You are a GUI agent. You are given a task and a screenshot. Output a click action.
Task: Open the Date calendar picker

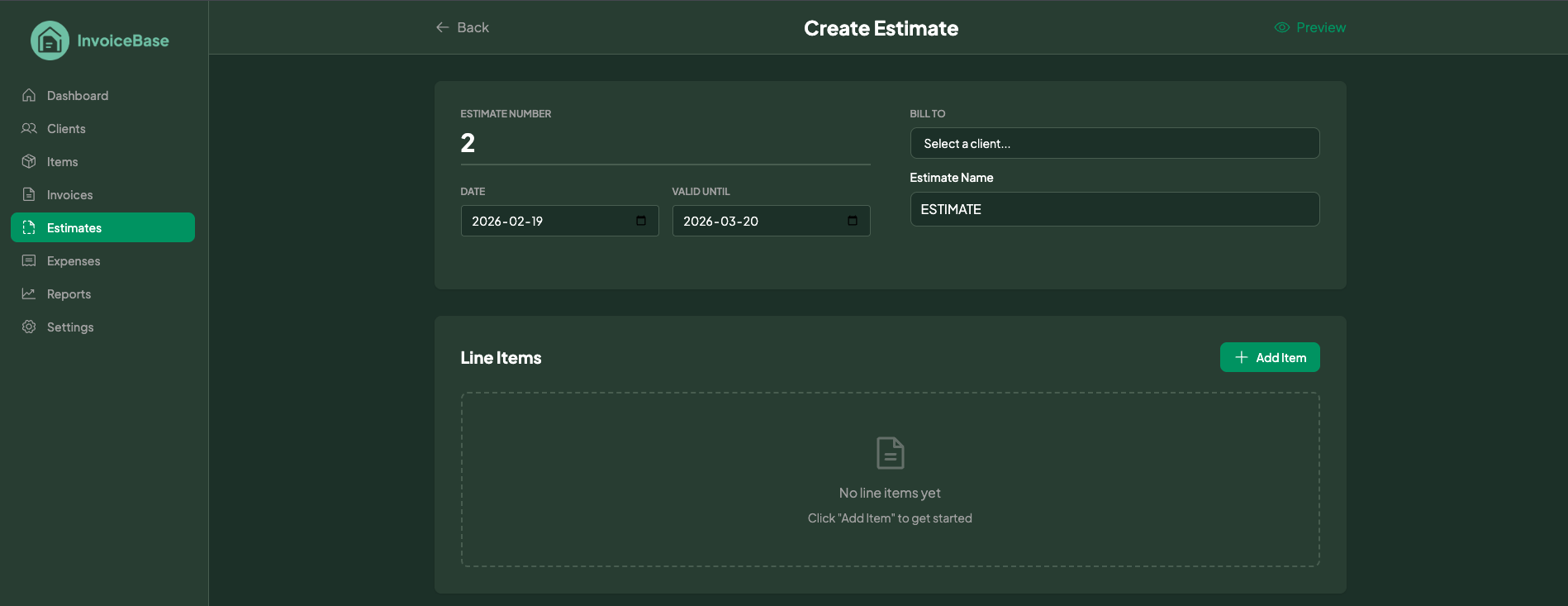click(x=641, y=221)
